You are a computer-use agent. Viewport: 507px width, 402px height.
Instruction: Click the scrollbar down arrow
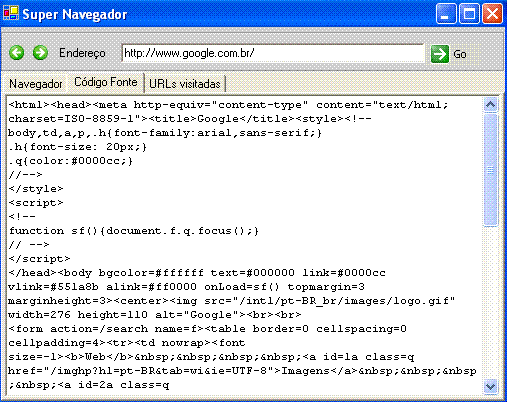coord(490,386)
